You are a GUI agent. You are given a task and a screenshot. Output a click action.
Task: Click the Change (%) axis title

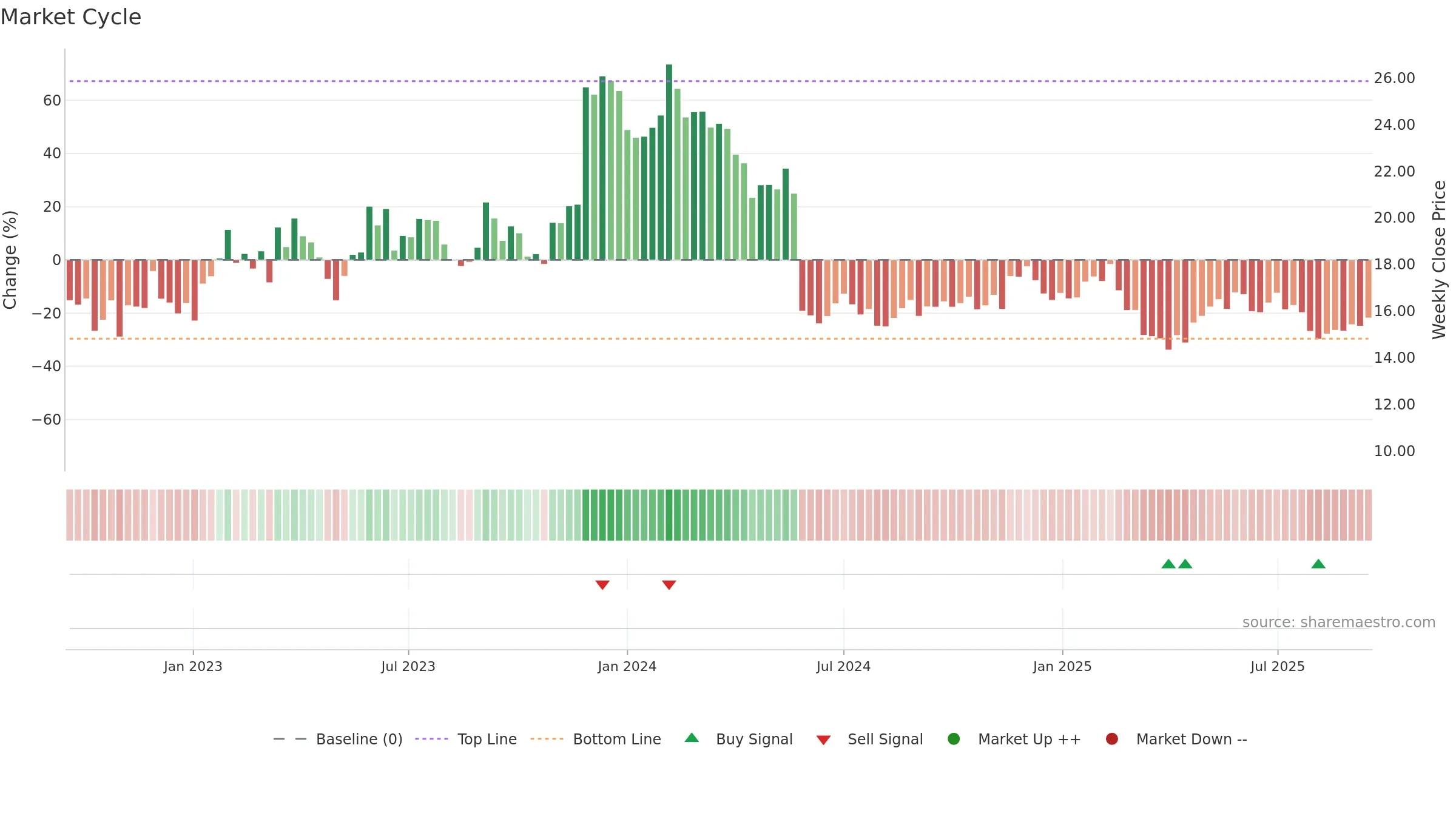point(10,260)
